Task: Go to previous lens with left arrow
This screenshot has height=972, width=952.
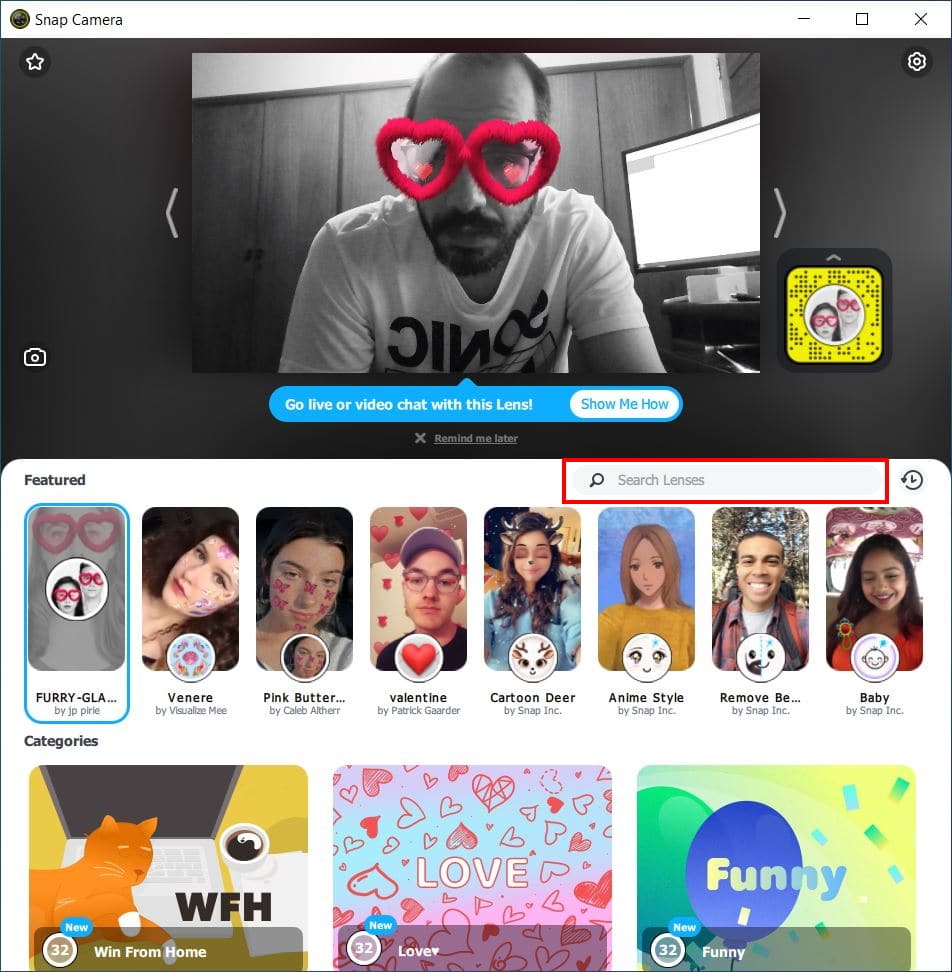Action: point(172,213)
